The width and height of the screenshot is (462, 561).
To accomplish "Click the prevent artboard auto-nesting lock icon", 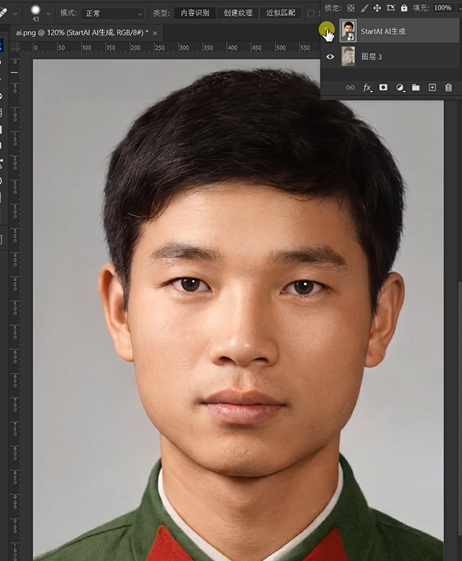I will pos(390,8).
